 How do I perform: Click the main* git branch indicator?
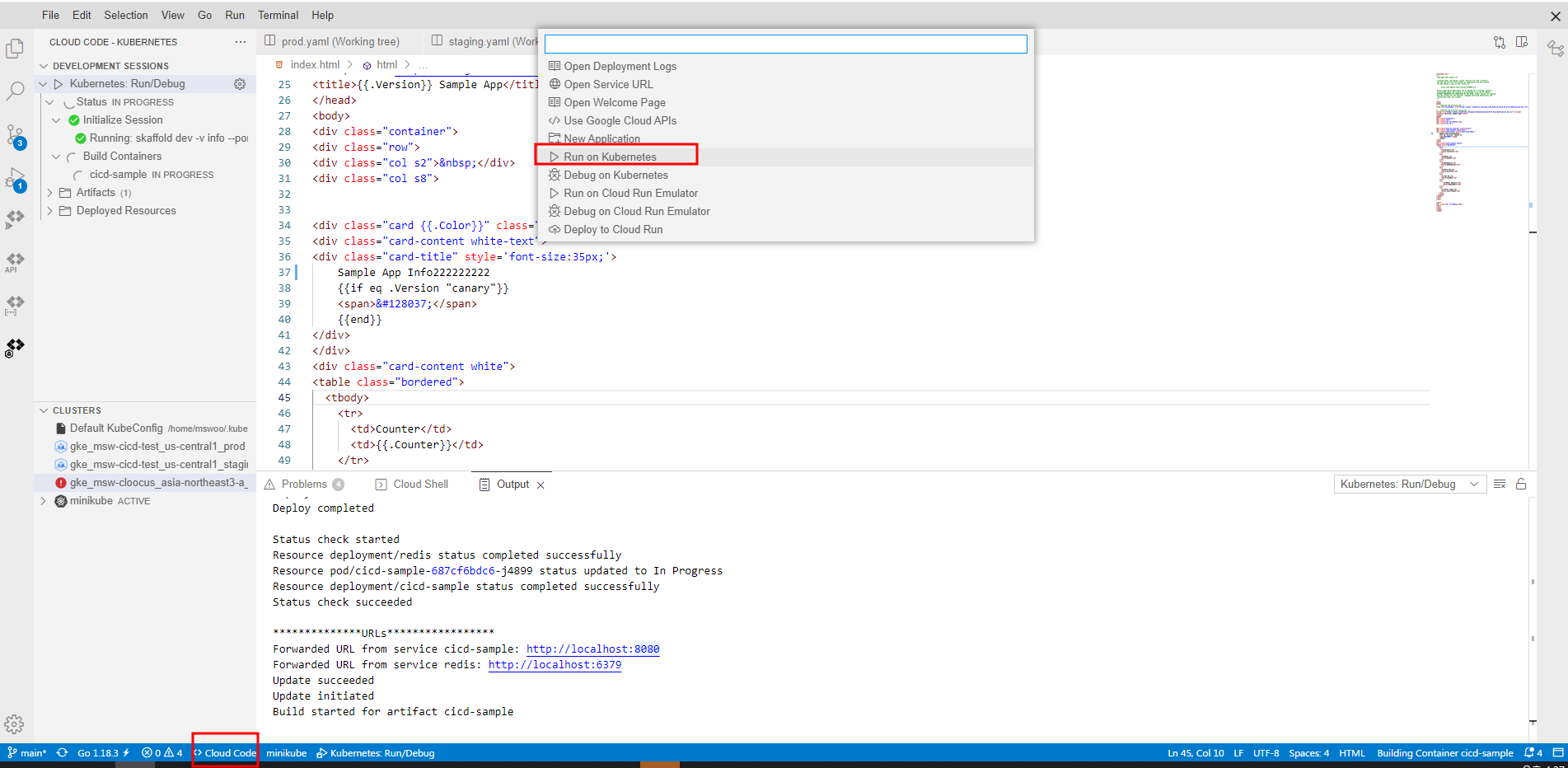pyautogui.click(x=26, y=753)
